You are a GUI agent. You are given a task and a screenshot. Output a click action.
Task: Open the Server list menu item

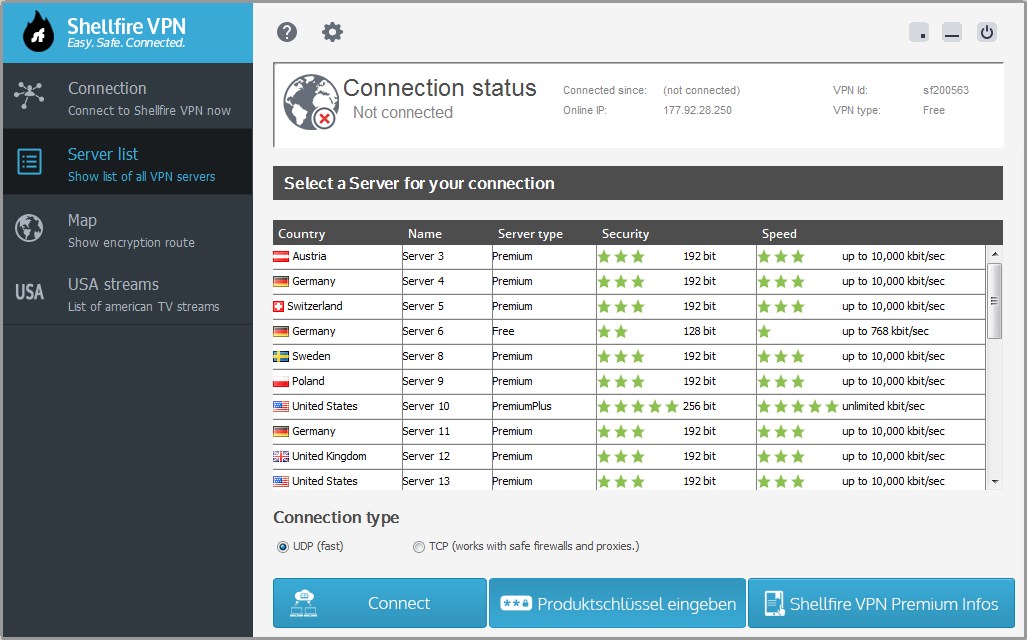[128, 162]
